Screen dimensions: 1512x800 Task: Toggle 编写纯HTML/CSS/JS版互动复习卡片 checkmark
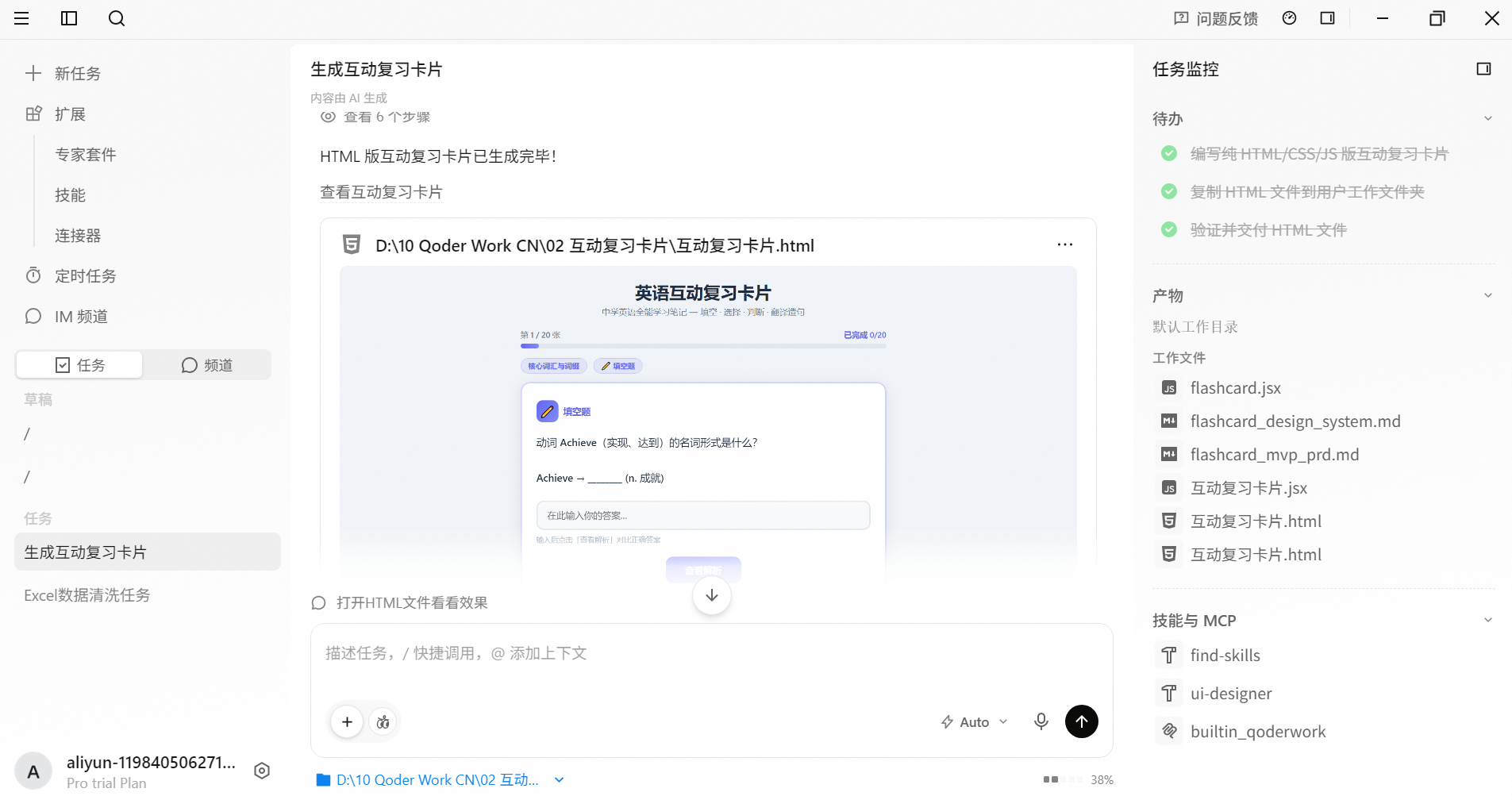tap(1169, 153)
